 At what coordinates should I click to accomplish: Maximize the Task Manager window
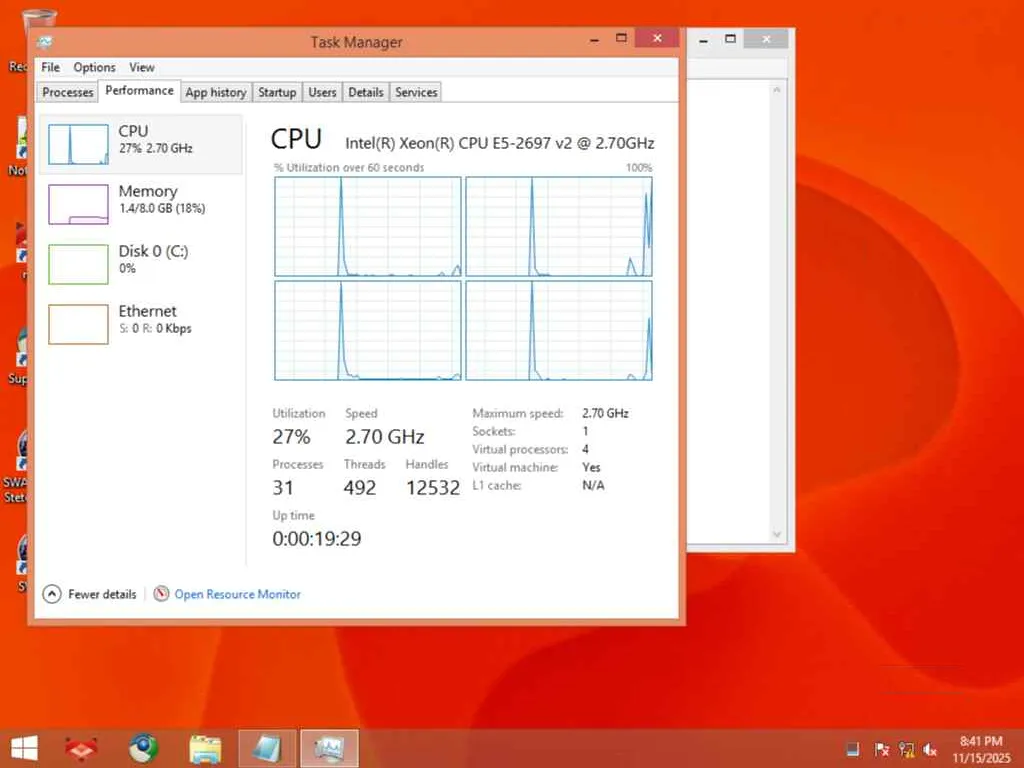click(x=621, y=39)
